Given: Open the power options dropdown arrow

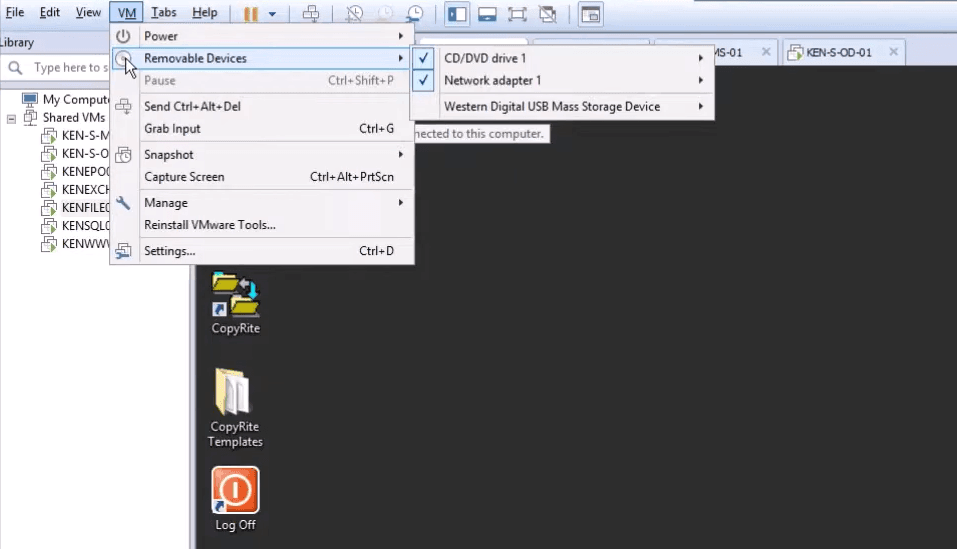Looking at the screenshot, I should [272, 14].
